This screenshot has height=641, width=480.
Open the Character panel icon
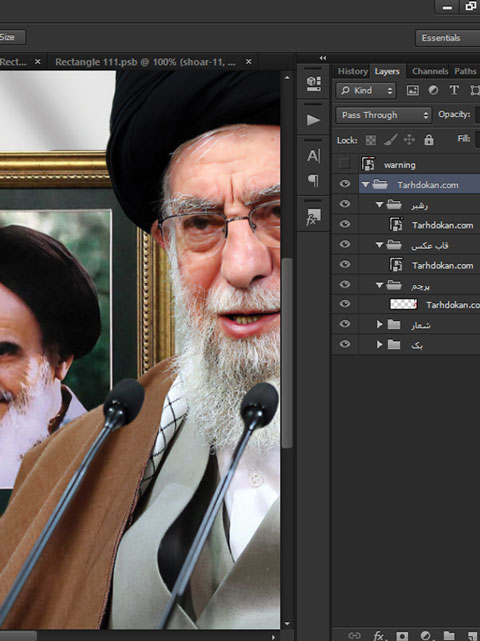pyautogui.click(x=313, y=156)
